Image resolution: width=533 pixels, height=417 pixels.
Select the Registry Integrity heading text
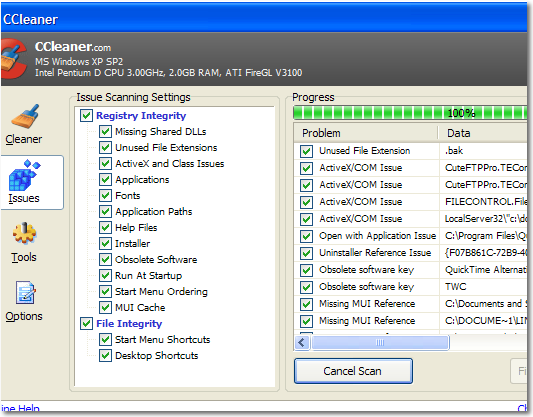point(141,116)
